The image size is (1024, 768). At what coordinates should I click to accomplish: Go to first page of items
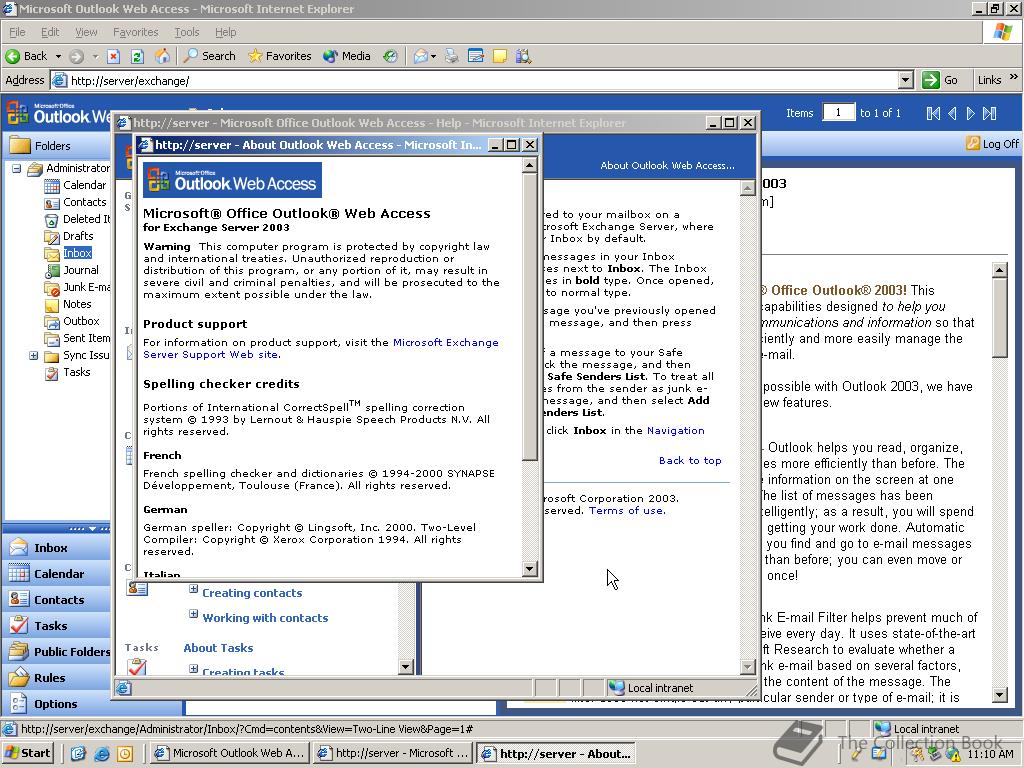coord(933,114)
